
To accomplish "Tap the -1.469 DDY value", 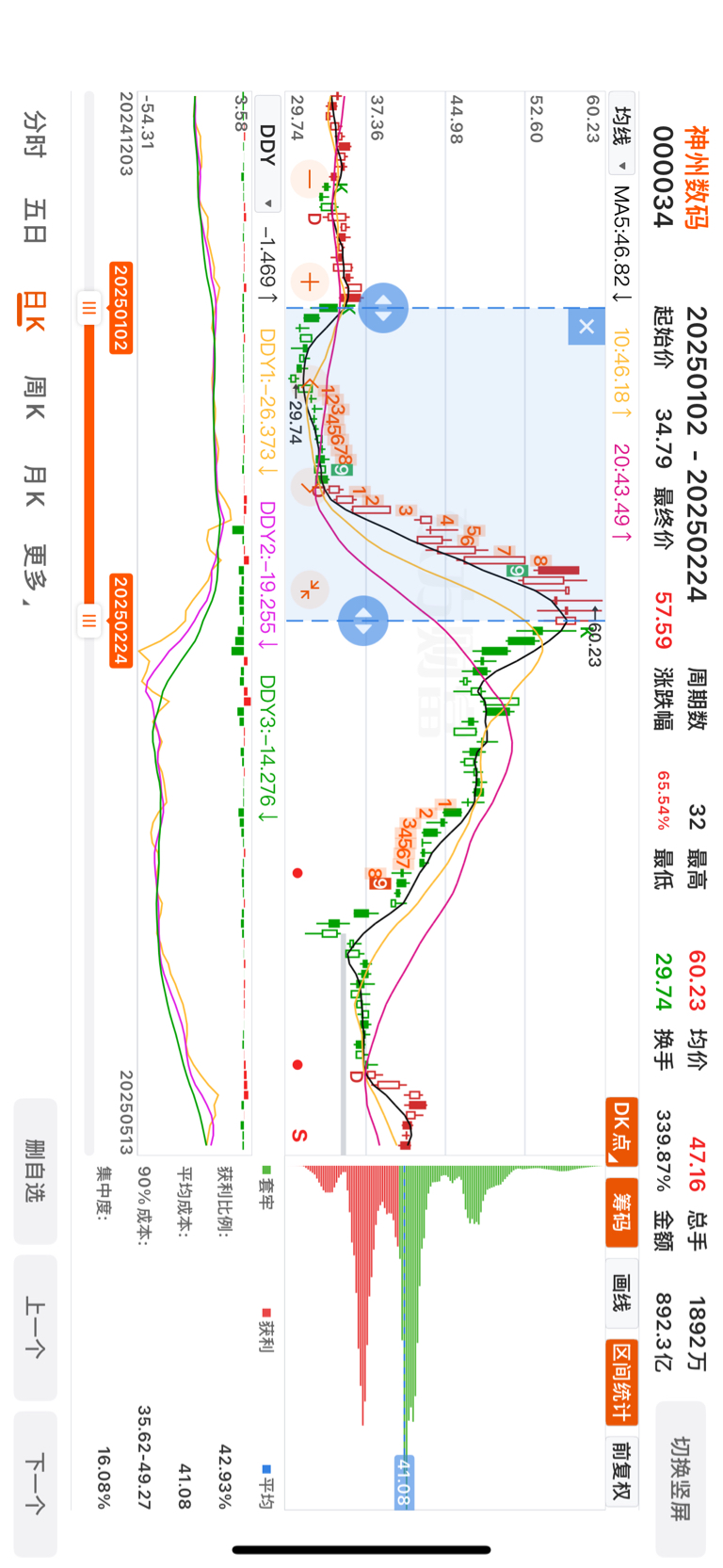I will [x=268, y=267].
